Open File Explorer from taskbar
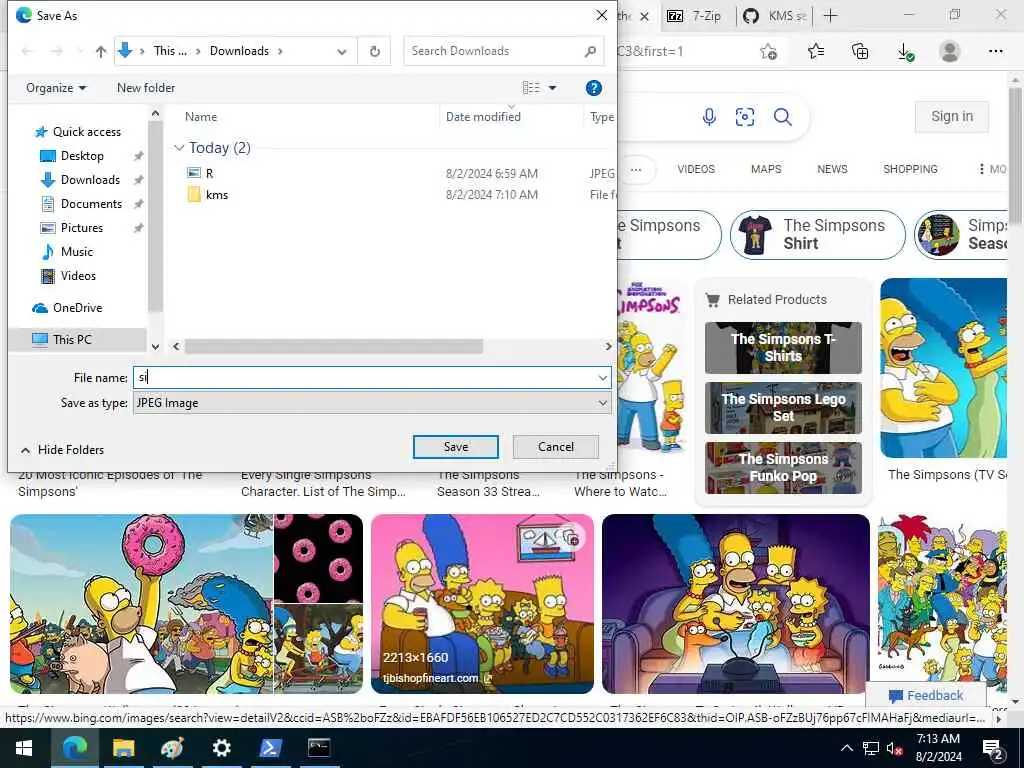Viewport: 1024px width, 768px height. pyautogui.click(x=123, y=748)
